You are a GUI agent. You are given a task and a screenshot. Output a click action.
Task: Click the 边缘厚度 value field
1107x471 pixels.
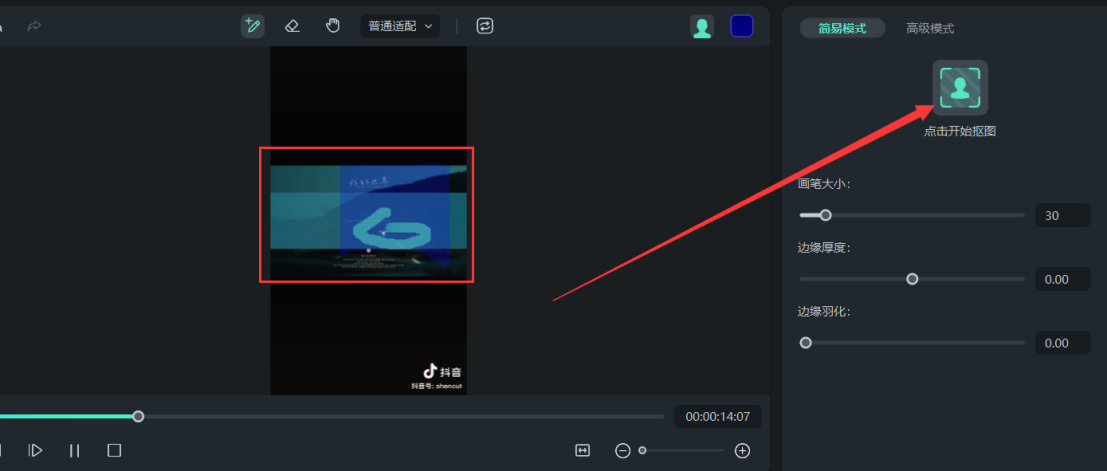pyautogui.click(x=1063, y=279)
